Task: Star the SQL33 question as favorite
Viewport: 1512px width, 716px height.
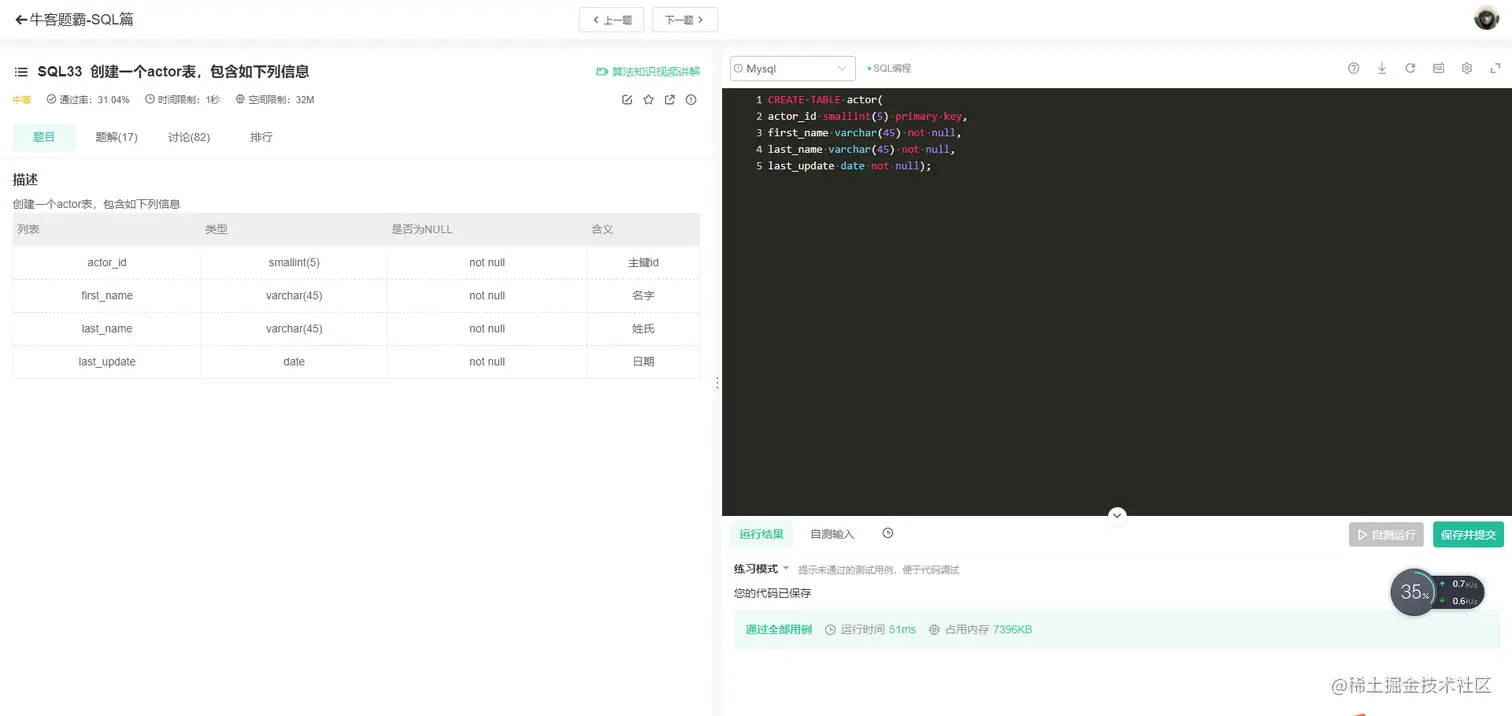Action: pos(648,100)
